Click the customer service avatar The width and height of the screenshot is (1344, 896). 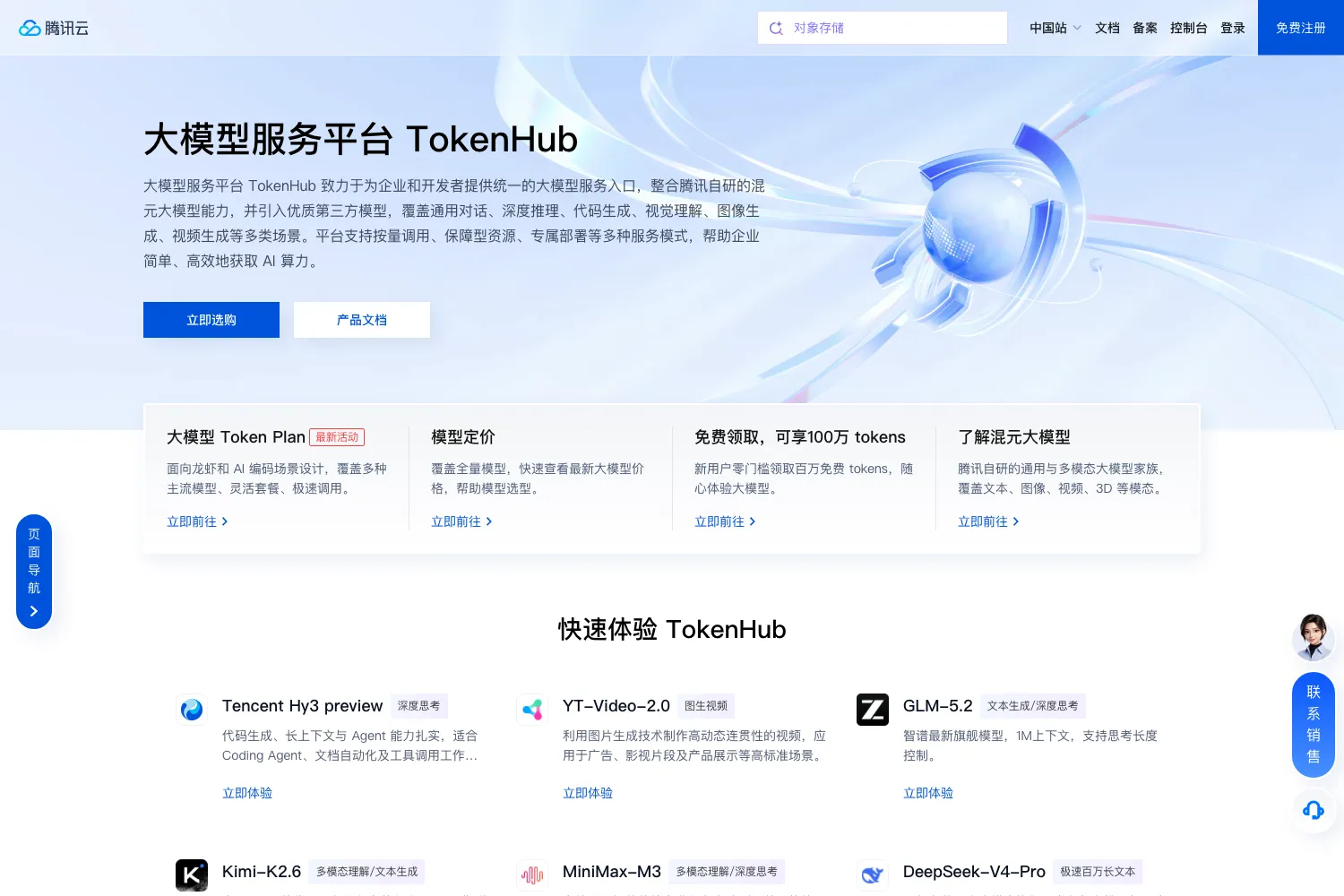[x=1314, y=637]
